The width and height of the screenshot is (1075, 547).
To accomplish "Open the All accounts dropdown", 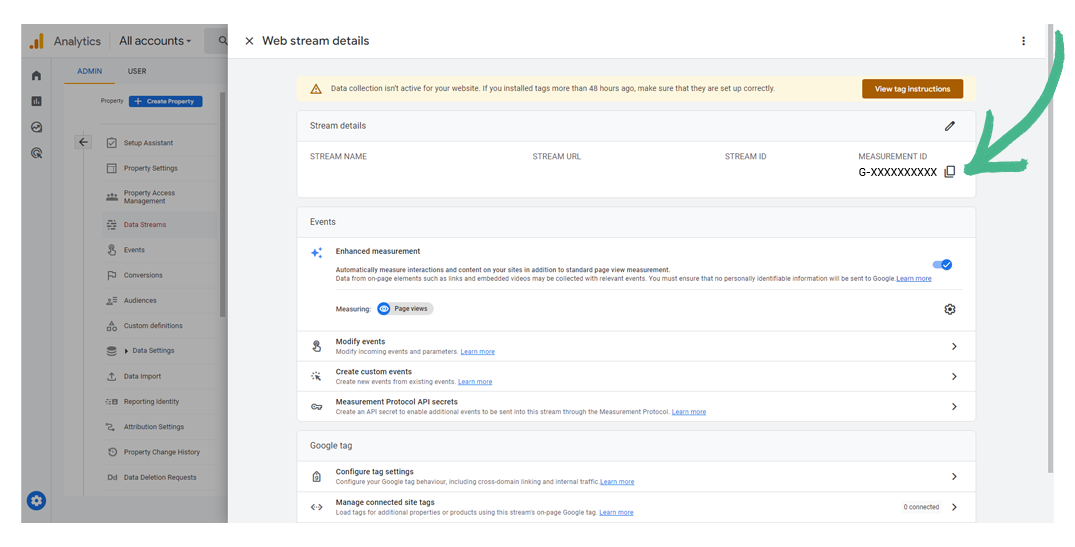I will pos(154,41).
